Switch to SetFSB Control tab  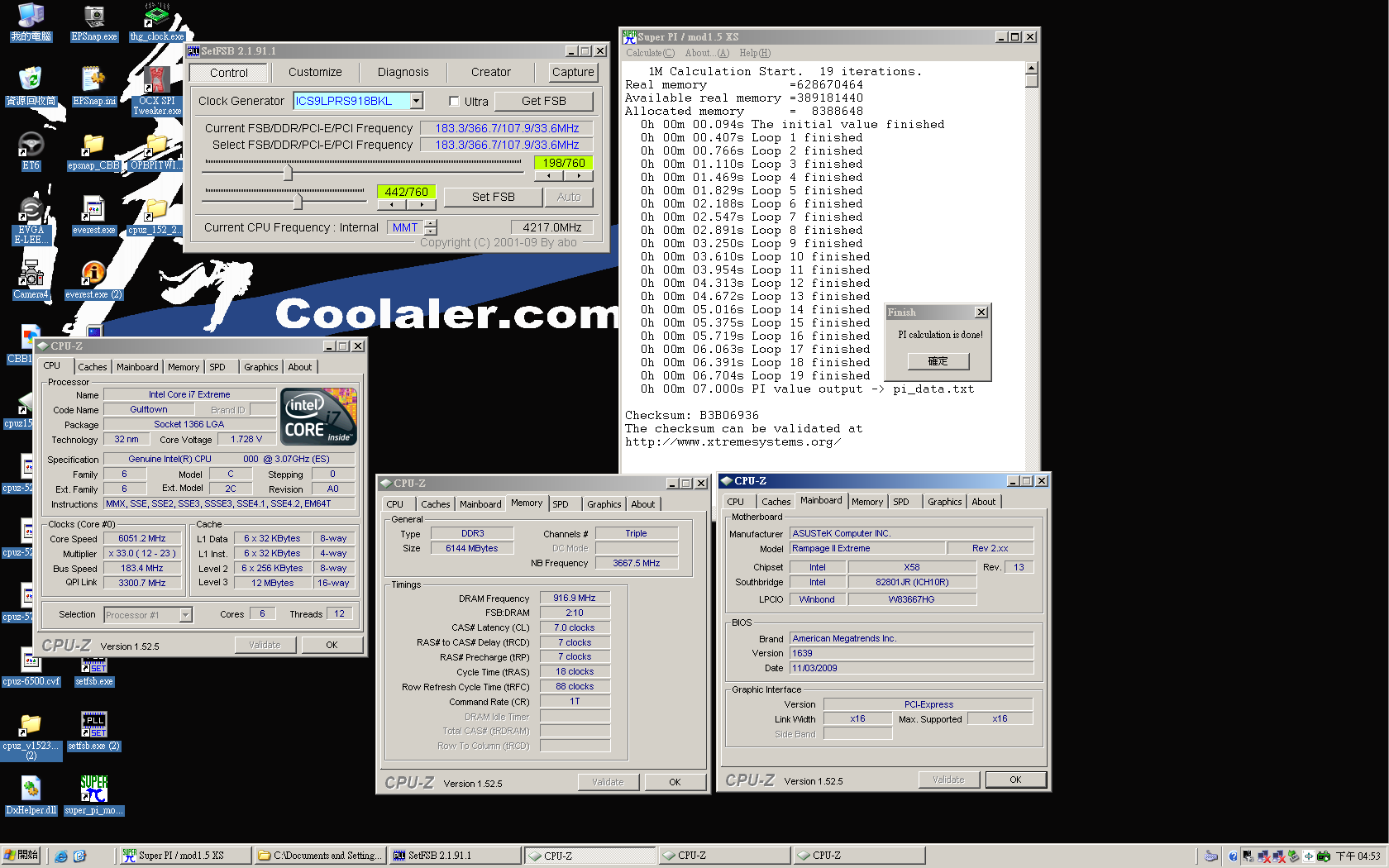point(229,73)
